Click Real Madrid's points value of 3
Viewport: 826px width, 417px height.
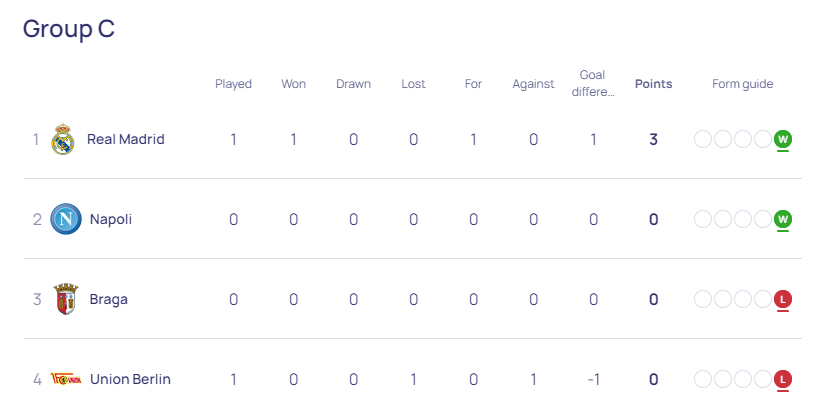(x=653, y=139)
